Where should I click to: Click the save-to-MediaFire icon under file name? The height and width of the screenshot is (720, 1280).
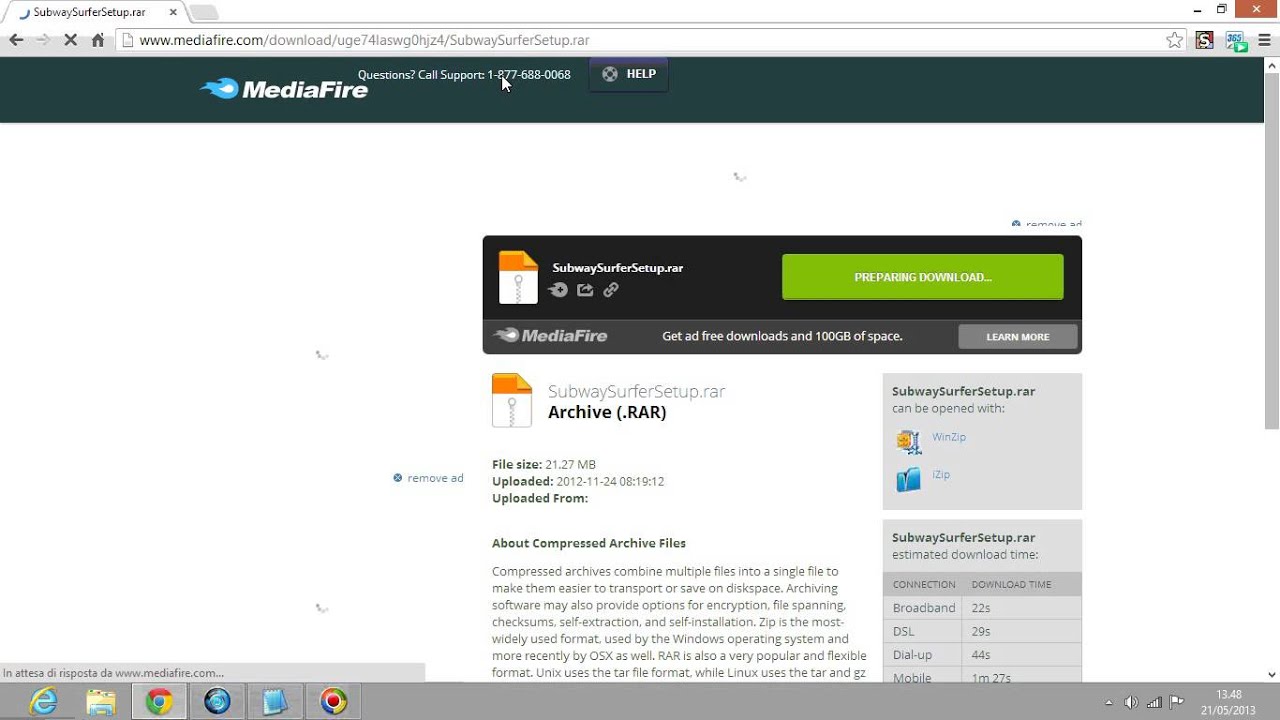(x=559, y=290)
